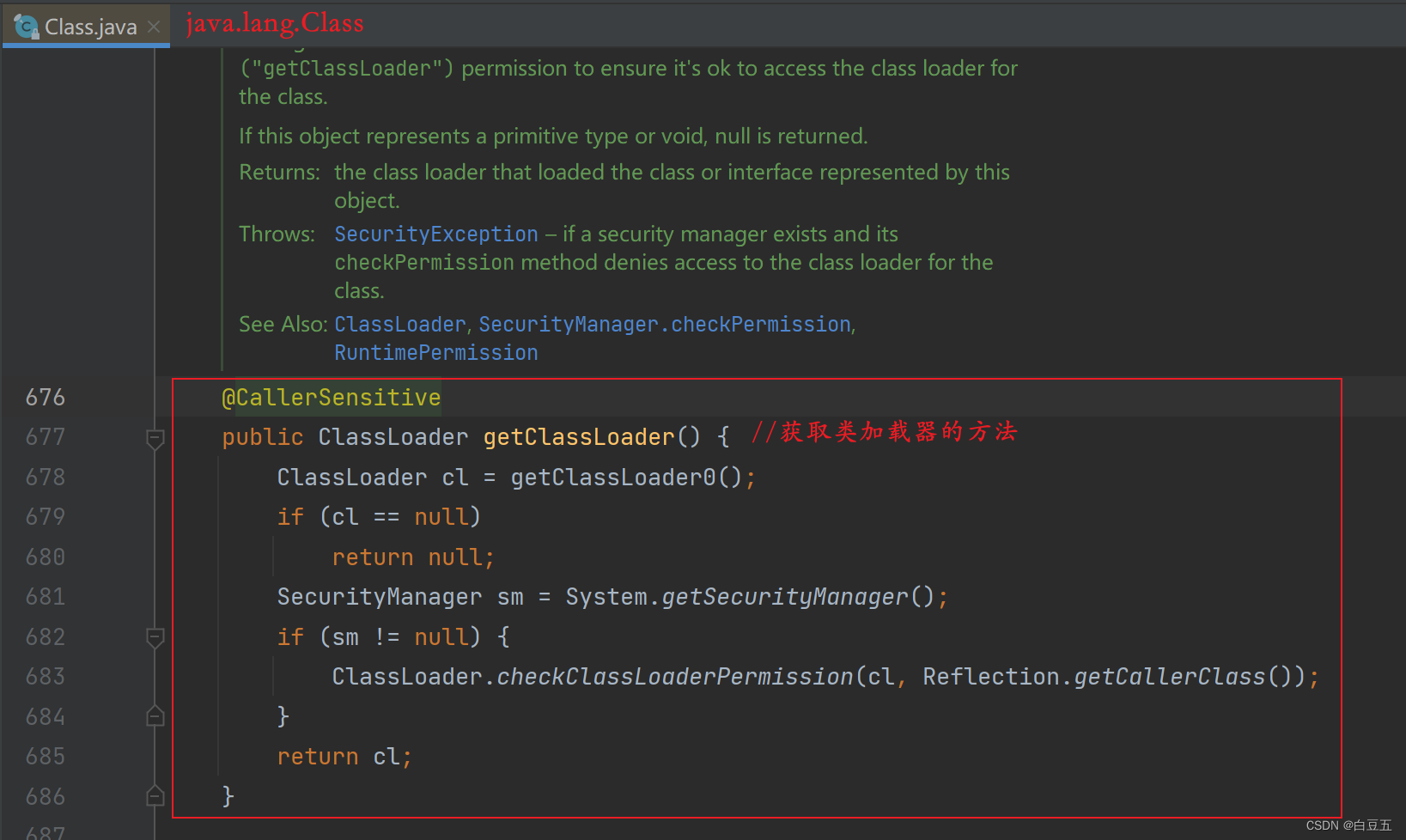
Task: Click the fold end marker at line 684
Action: [155, 715]
